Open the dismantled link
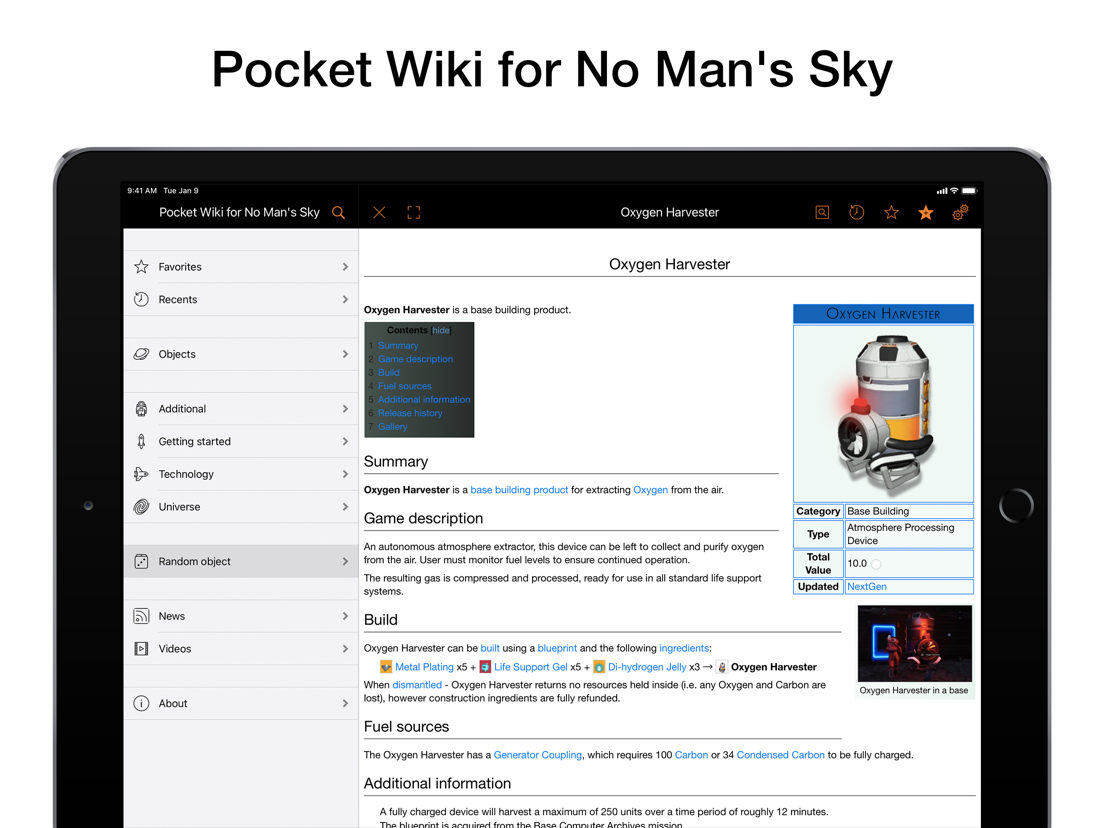This screenshot has width=1104, height=828. coord(417,685)
